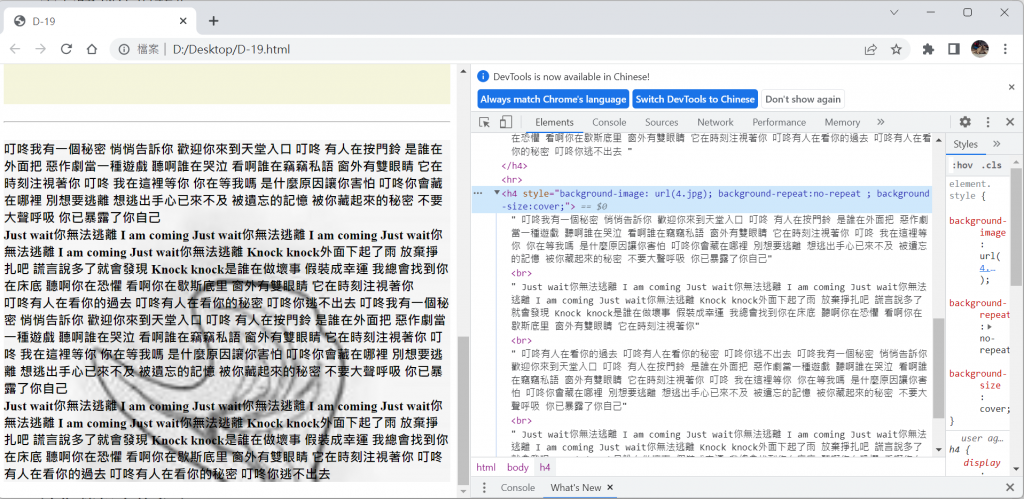This screenshot has width=1024, height=499.
Task: Close the DevTools panel
Action: tap(1010, 122)
